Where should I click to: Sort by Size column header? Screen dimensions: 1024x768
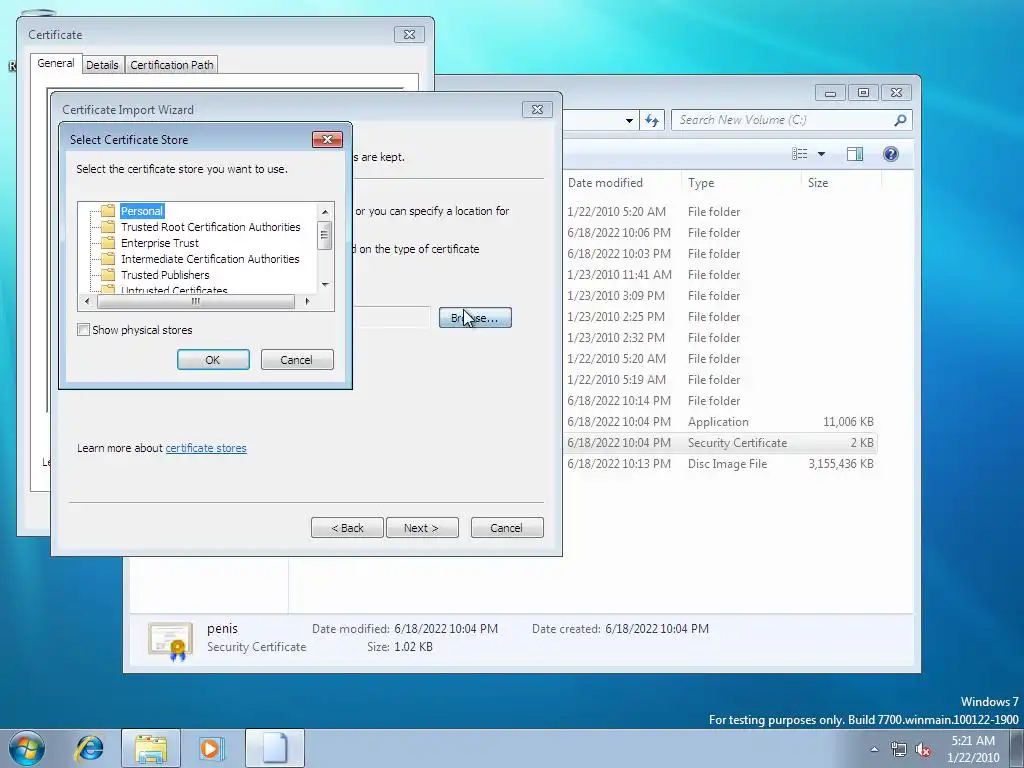841,183
